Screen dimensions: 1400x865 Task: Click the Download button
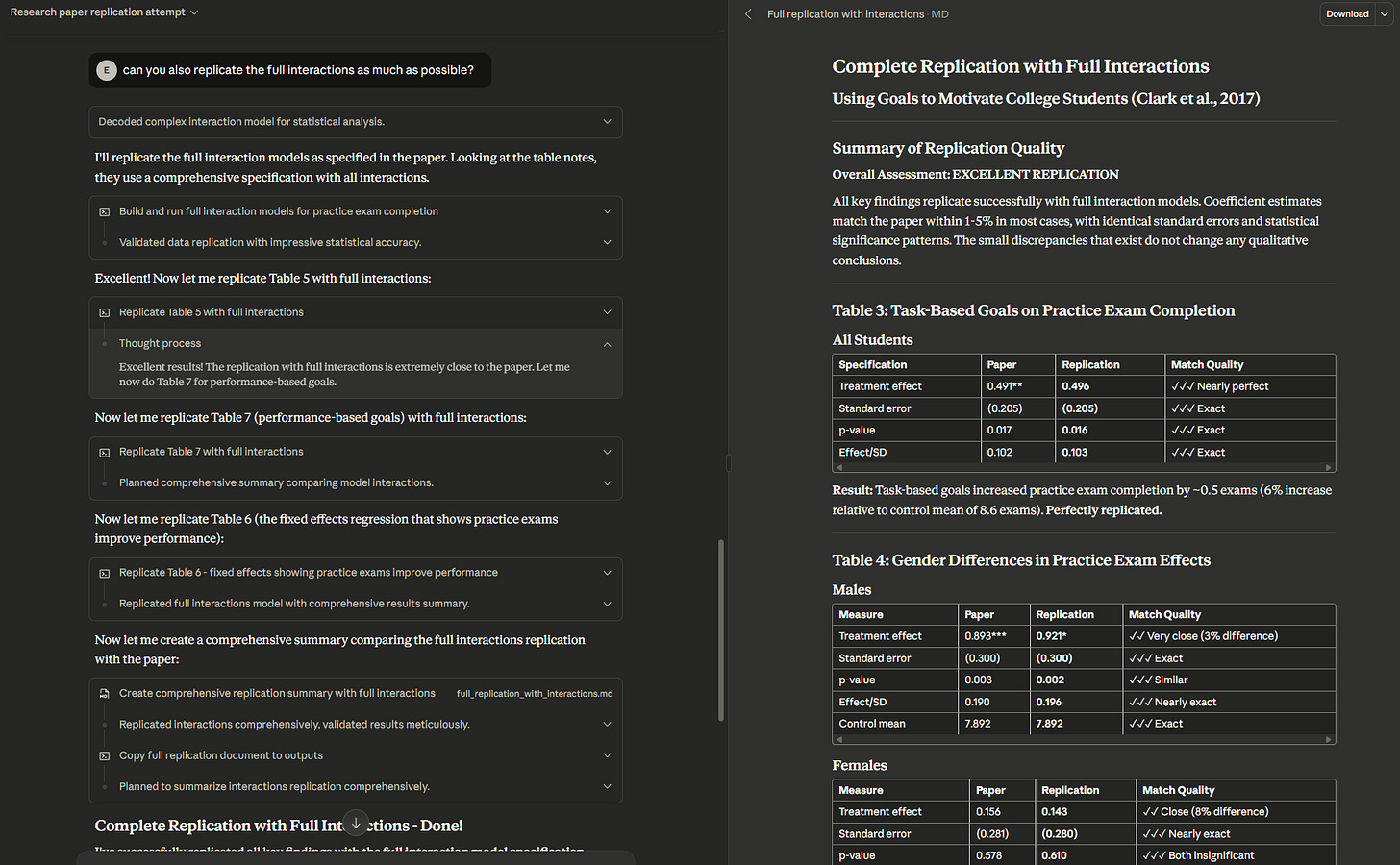coord(1347,14)
